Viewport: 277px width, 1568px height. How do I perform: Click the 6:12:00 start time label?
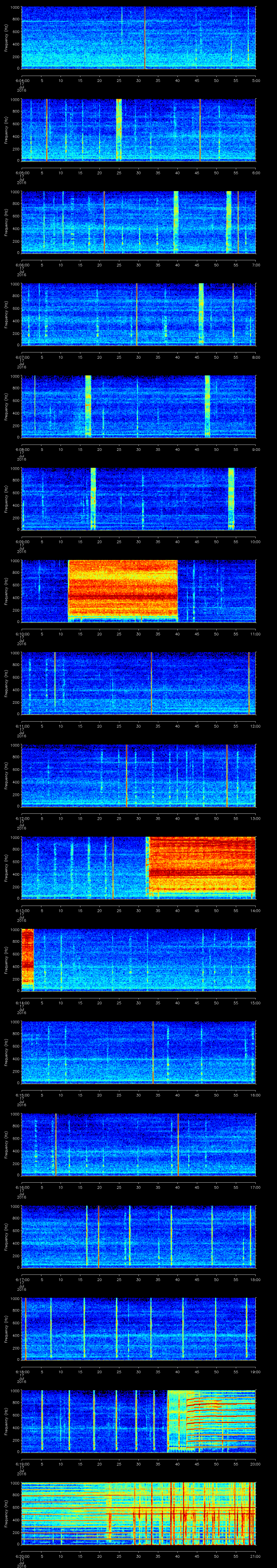[x=22, y=819]
